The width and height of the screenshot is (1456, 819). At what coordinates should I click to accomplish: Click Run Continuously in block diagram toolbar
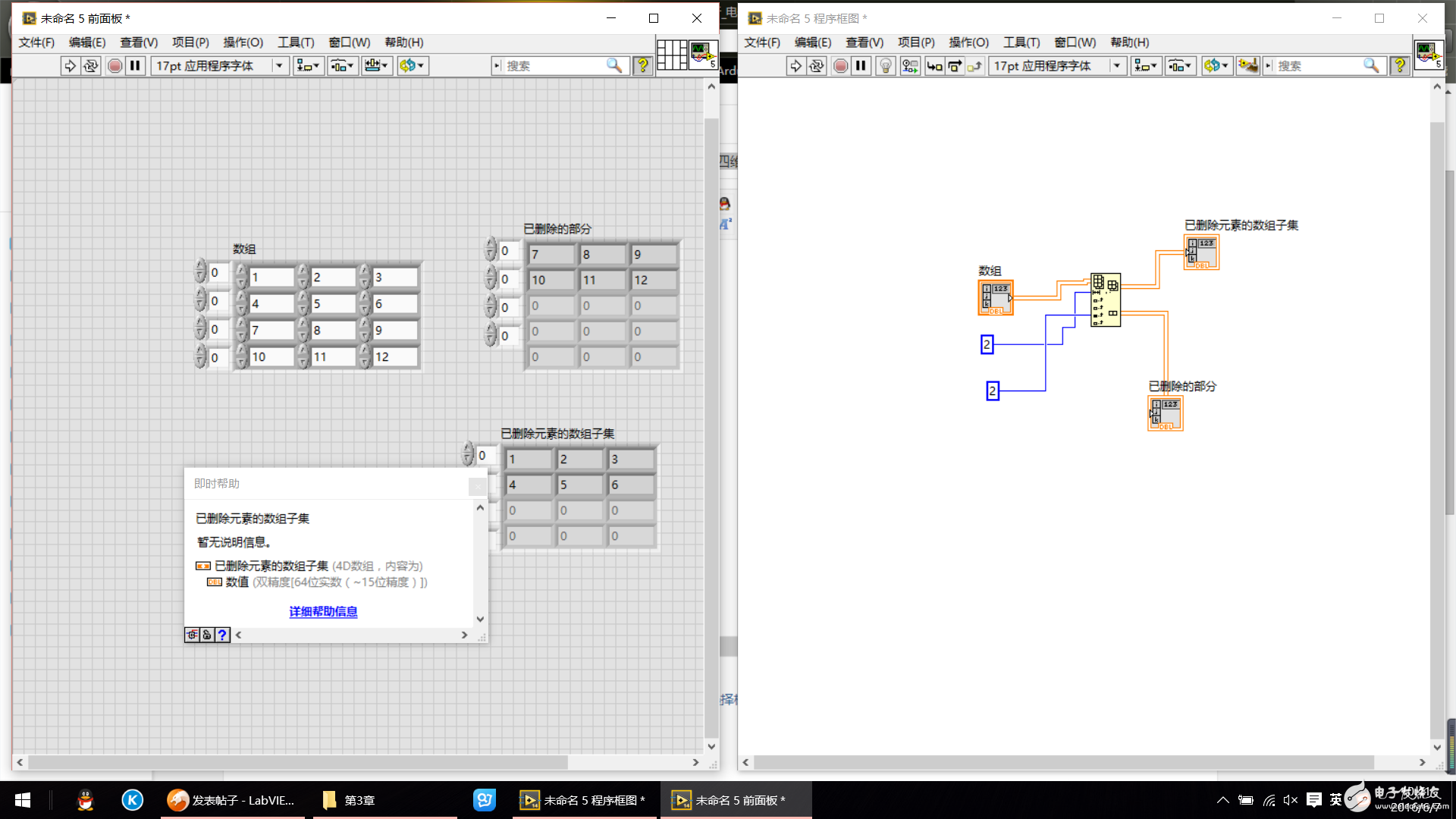point(817,66)
